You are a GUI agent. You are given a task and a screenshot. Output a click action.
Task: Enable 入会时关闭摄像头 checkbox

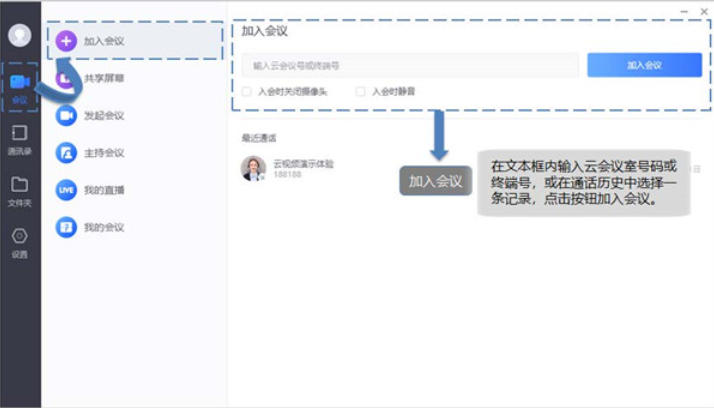coord(247,92)
